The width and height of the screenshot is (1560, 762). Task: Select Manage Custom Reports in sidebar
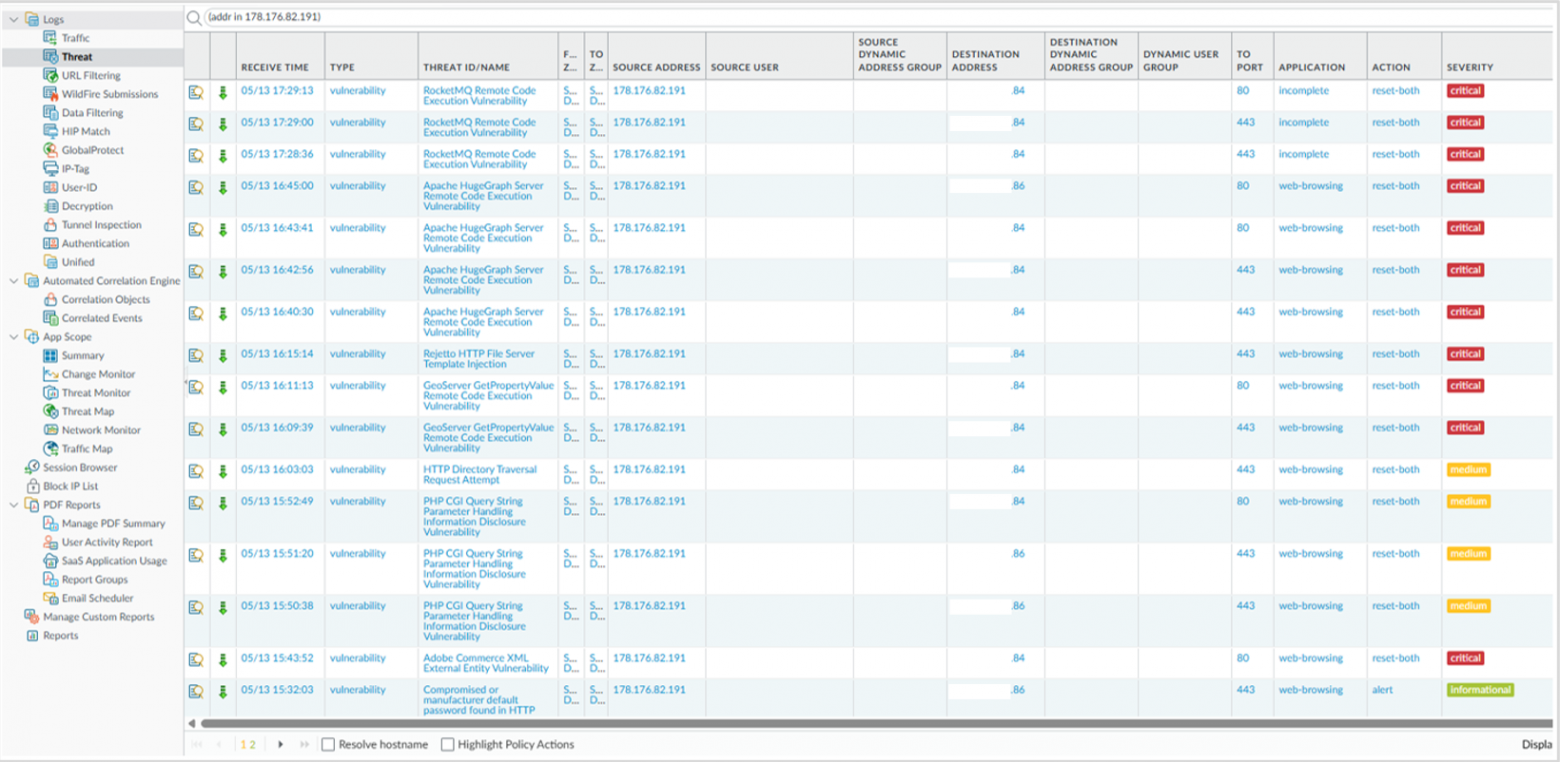(x=98, y=617)
